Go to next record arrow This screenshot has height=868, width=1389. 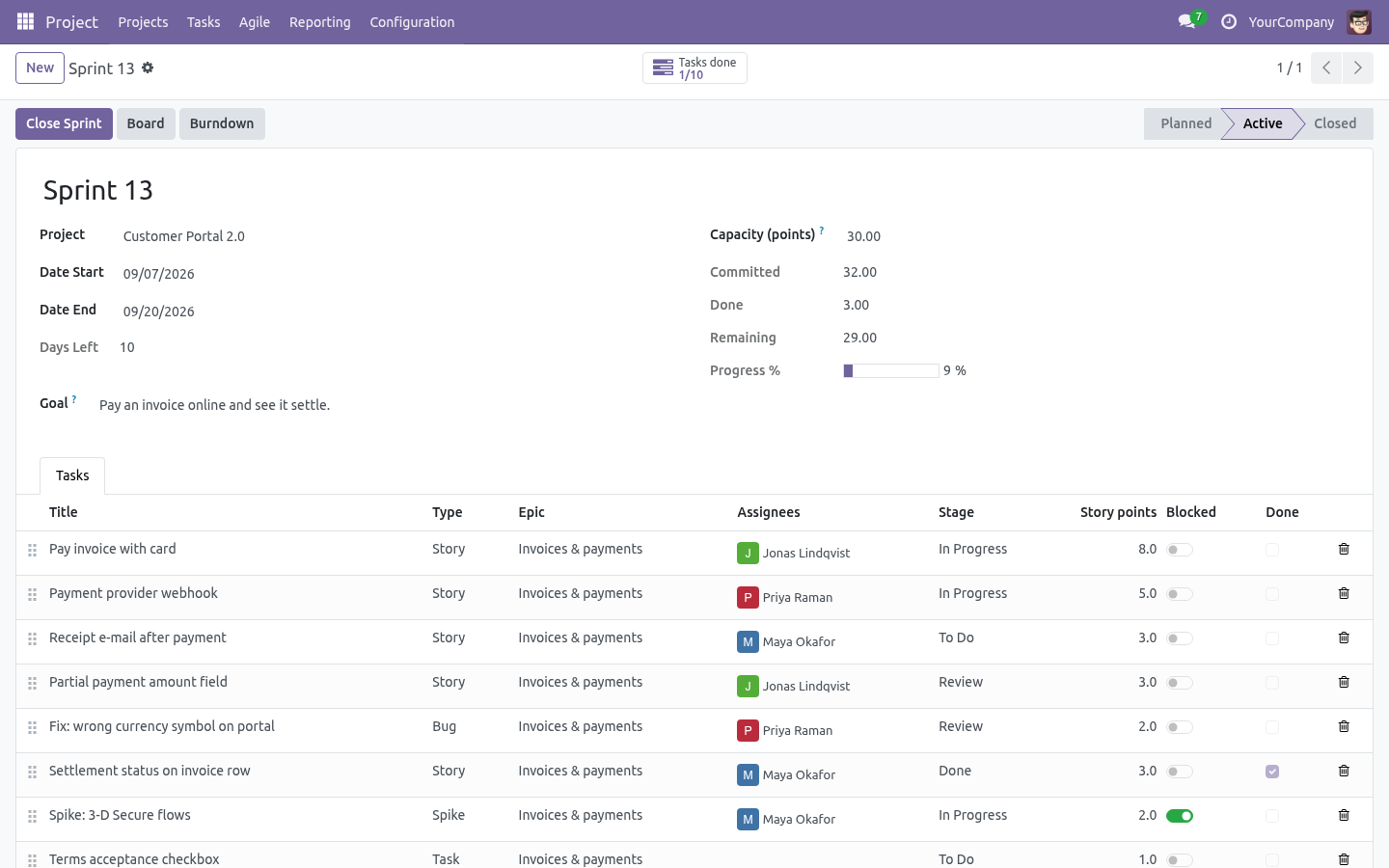pos(1357,68)
